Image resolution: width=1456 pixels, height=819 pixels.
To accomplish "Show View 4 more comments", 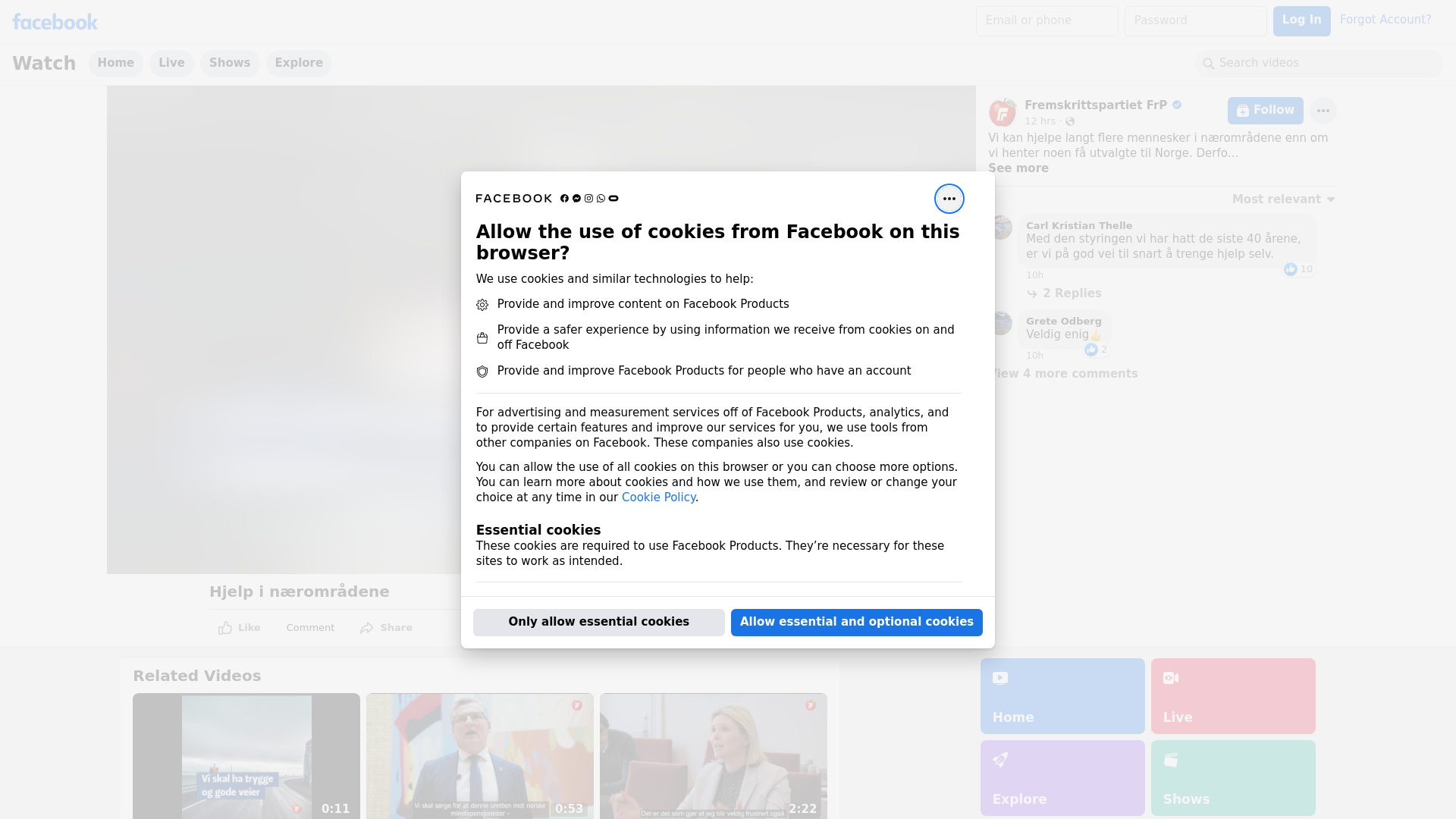I will [1064, 374].
